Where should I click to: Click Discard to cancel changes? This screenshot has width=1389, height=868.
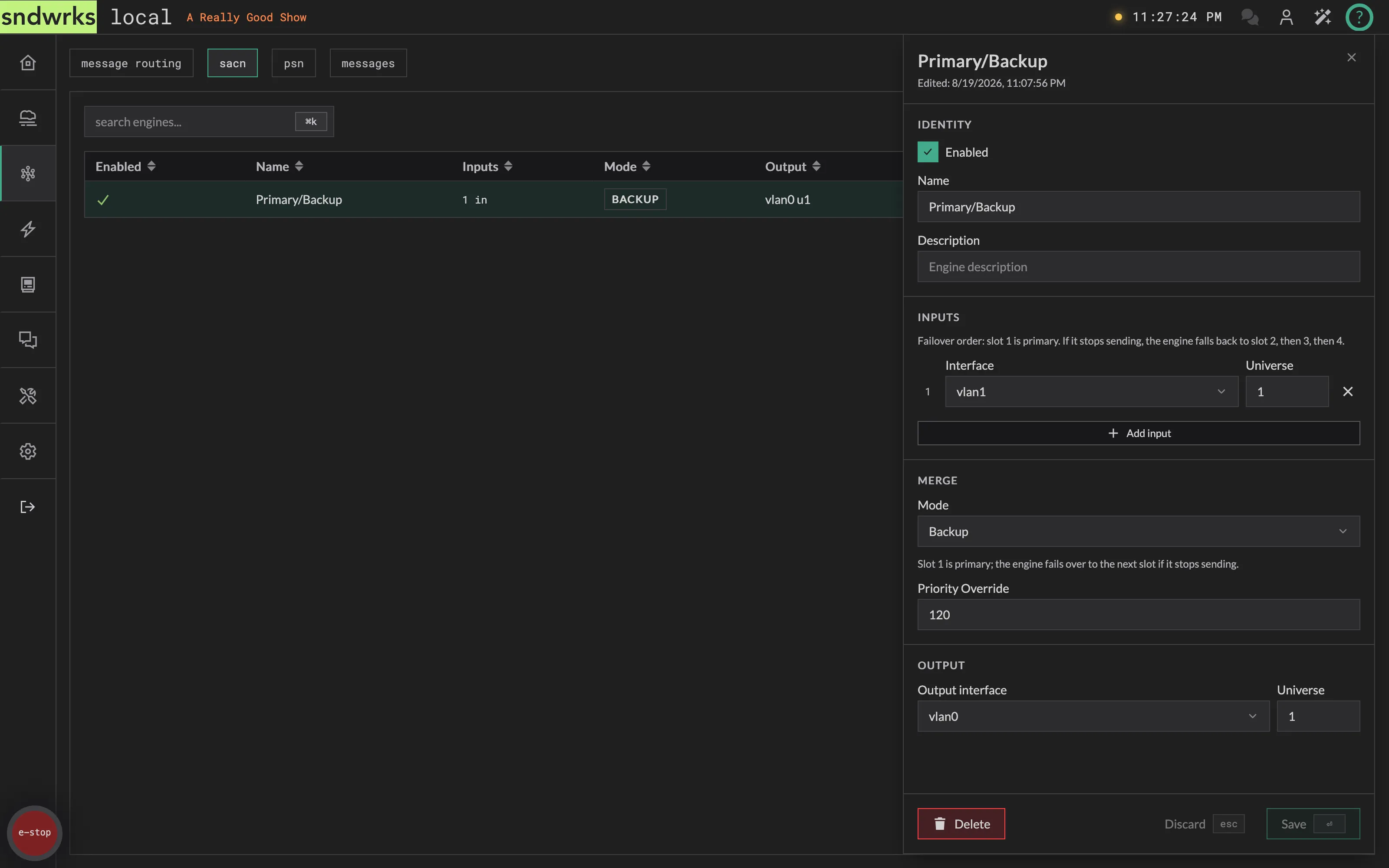tap(1204, 824)
